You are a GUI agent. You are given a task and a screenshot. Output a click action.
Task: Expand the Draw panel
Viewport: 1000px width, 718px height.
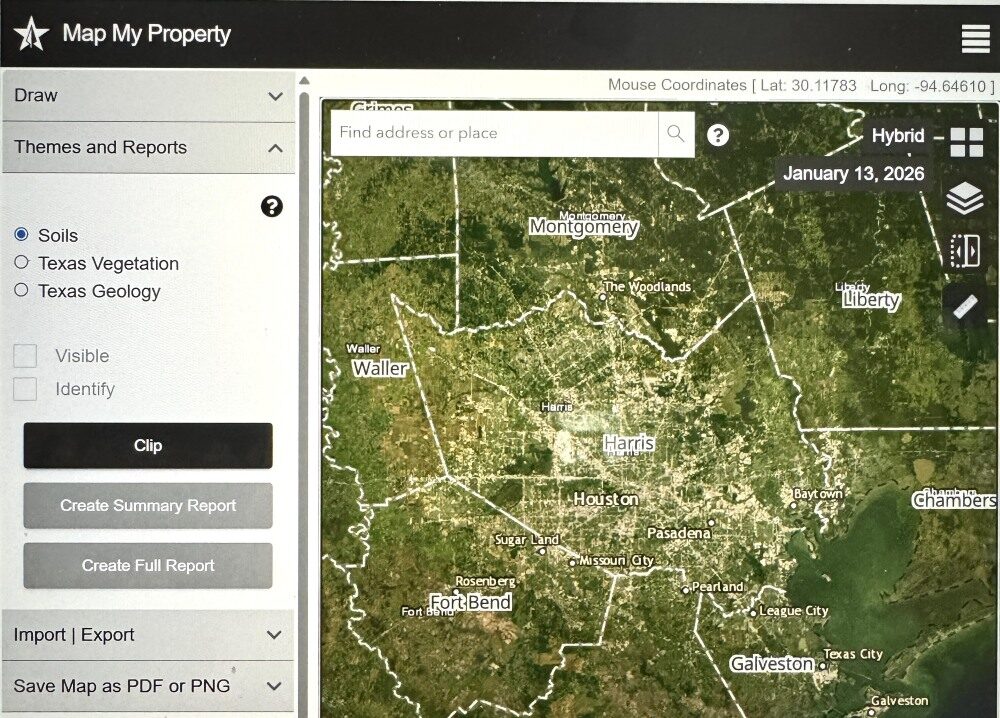(149, 96)
